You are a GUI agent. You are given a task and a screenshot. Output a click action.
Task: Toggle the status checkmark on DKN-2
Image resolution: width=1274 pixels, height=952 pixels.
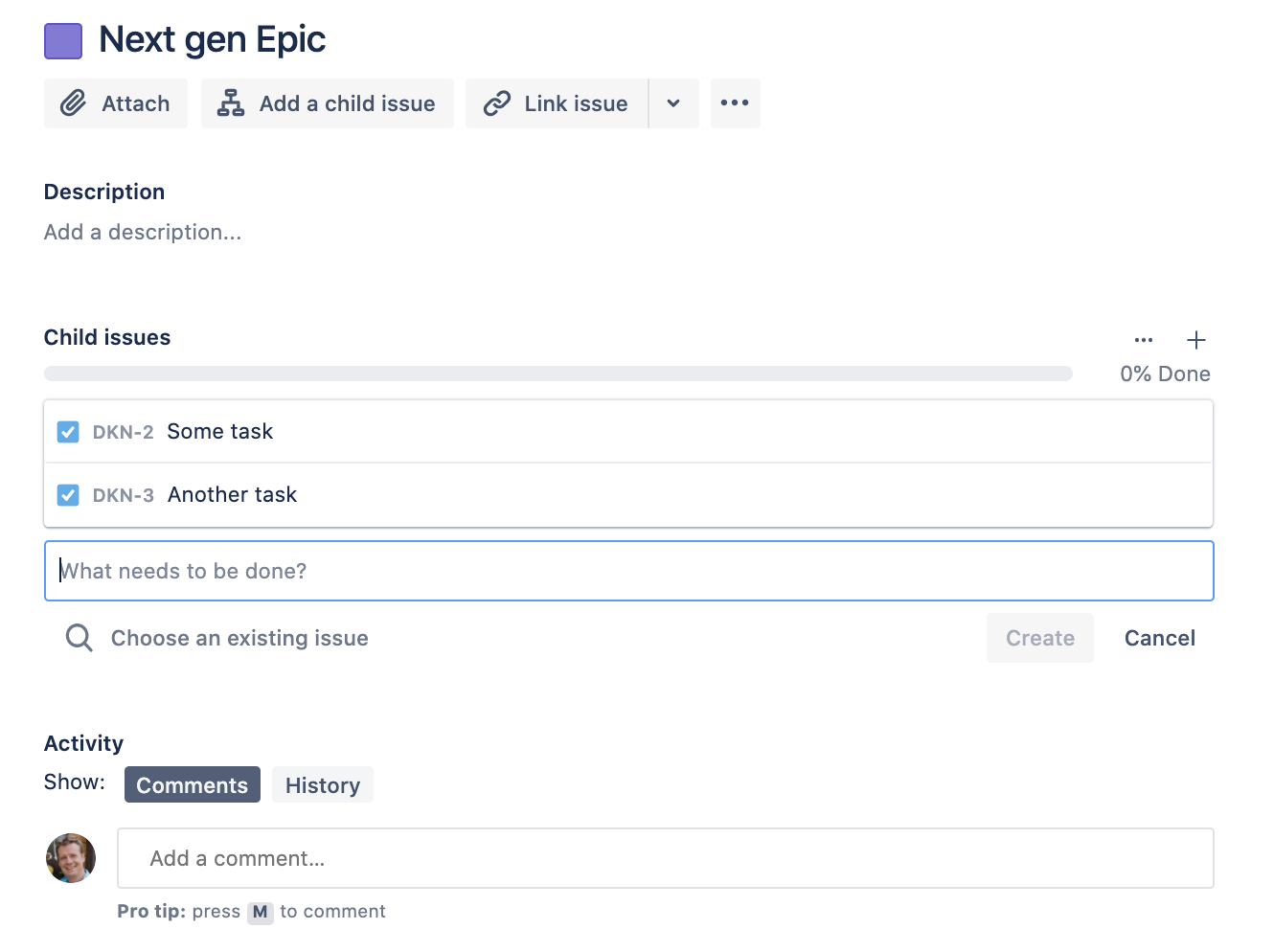pos(68,431)
